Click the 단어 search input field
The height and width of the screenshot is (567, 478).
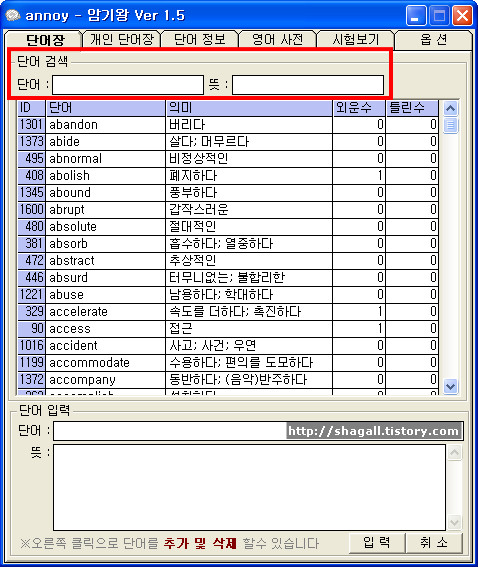click(x=128, y=85)
